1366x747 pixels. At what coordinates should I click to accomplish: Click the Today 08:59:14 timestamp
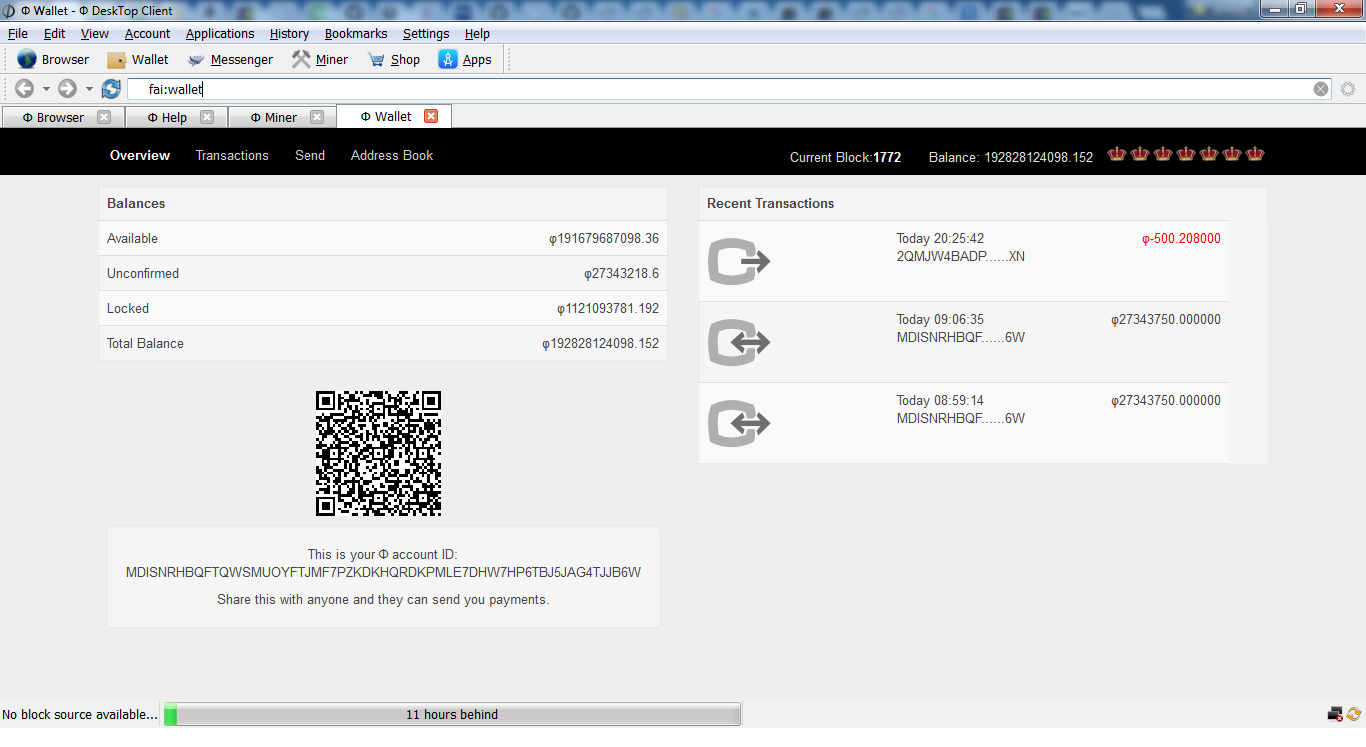coord(940,401)
